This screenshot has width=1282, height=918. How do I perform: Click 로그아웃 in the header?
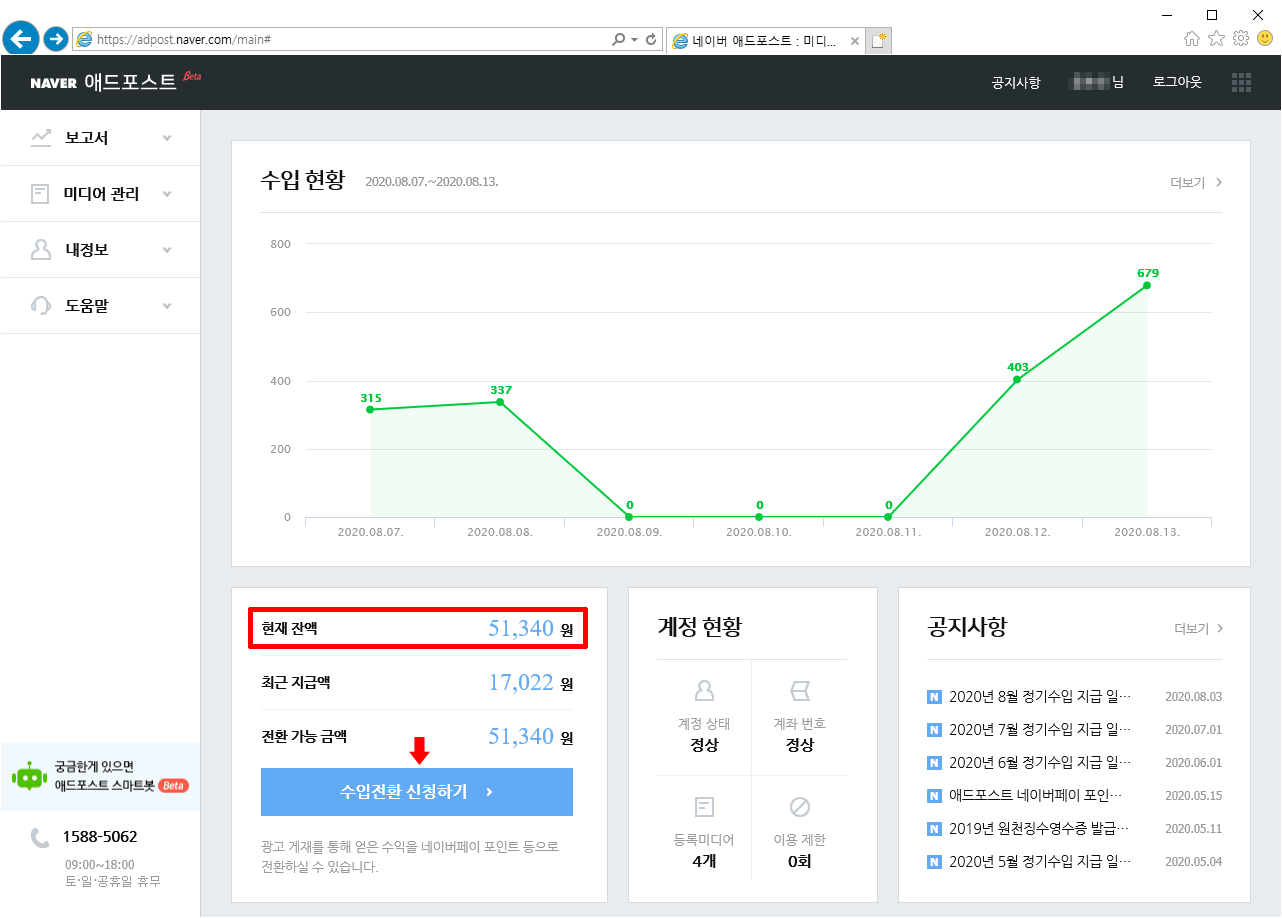coord(1177,82)
